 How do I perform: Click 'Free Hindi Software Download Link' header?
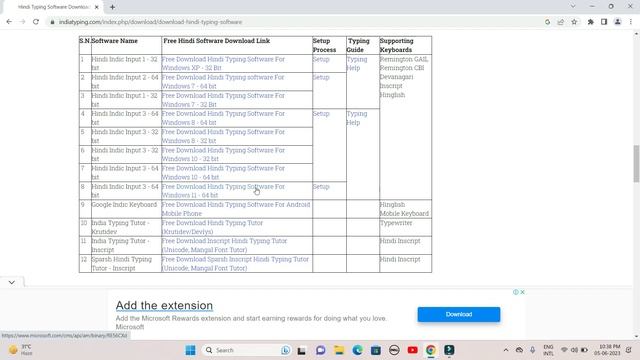click(216, 41)
